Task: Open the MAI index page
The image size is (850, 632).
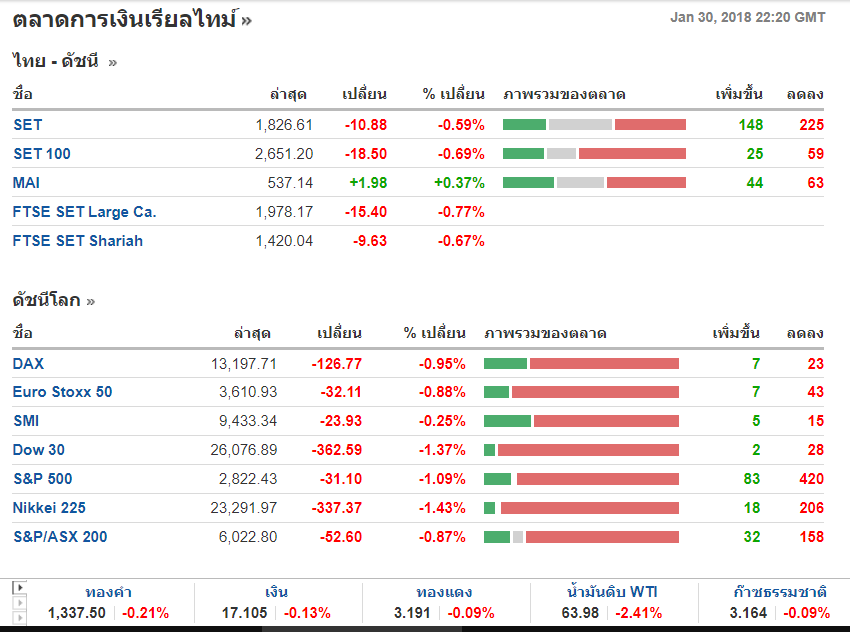Action: click(x=26, y=183)
